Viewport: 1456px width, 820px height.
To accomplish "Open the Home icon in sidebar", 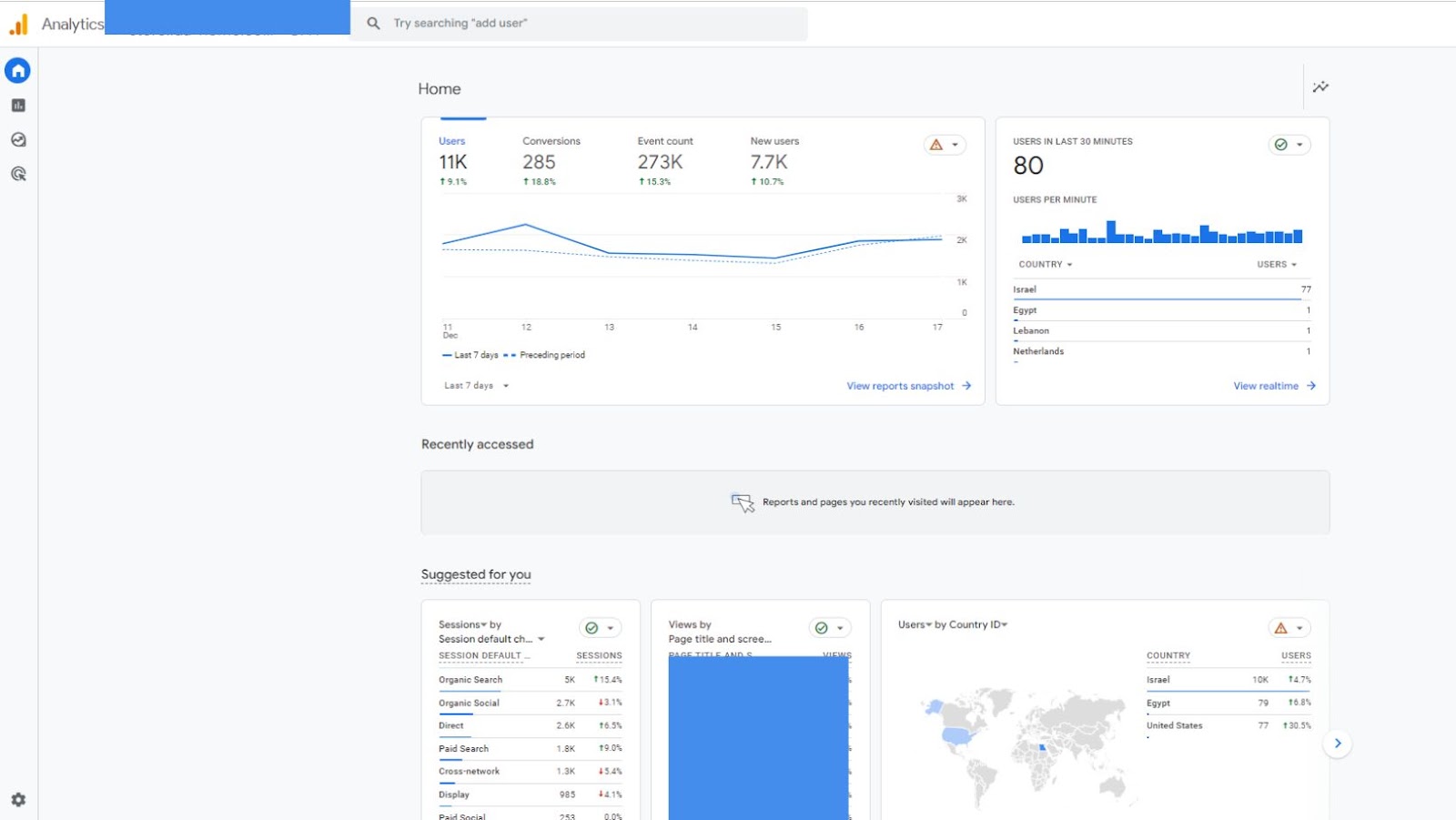I will tap(17, 70).
